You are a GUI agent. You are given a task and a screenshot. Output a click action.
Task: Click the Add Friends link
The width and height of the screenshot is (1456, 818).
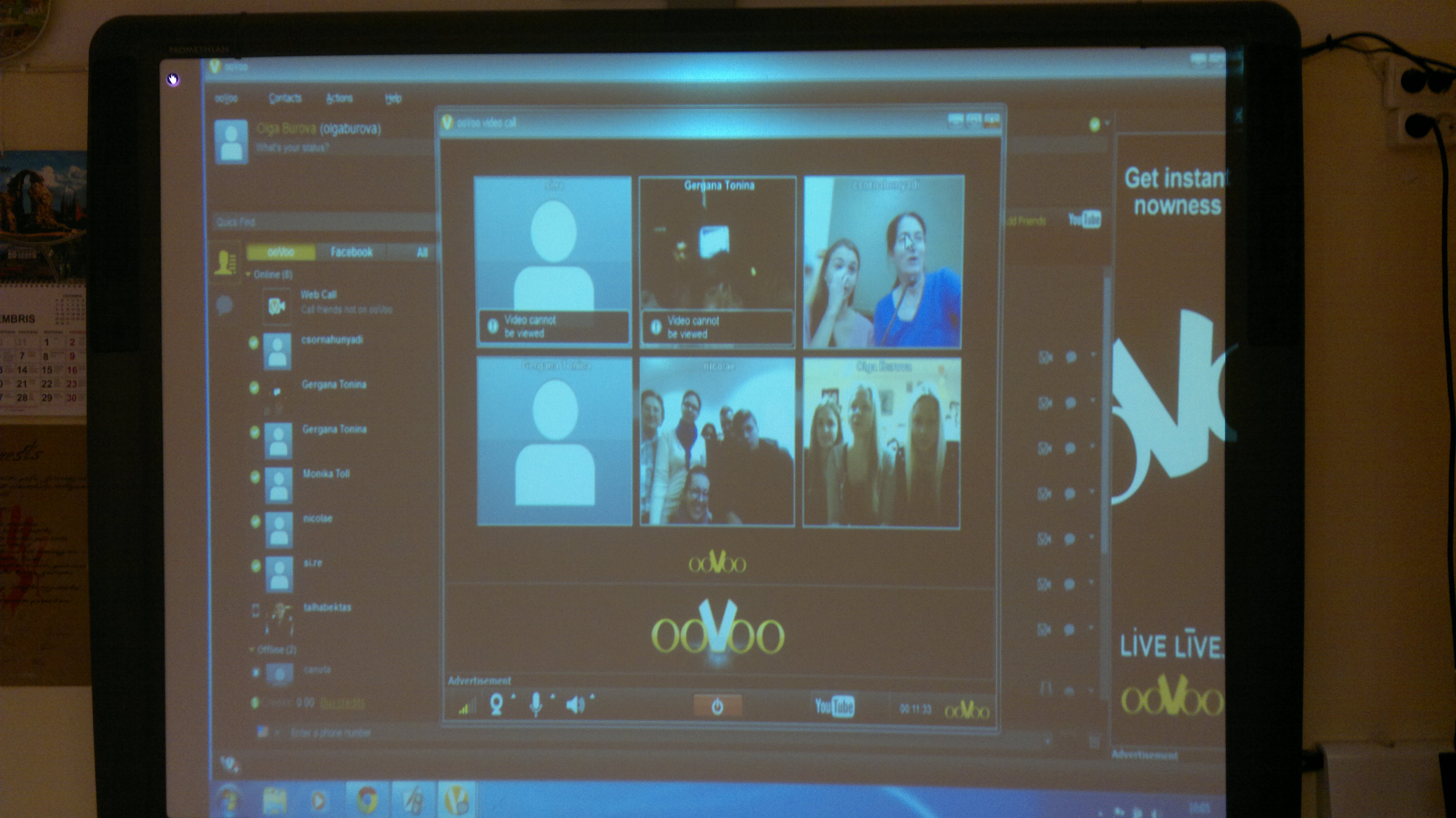(1026, 221)
